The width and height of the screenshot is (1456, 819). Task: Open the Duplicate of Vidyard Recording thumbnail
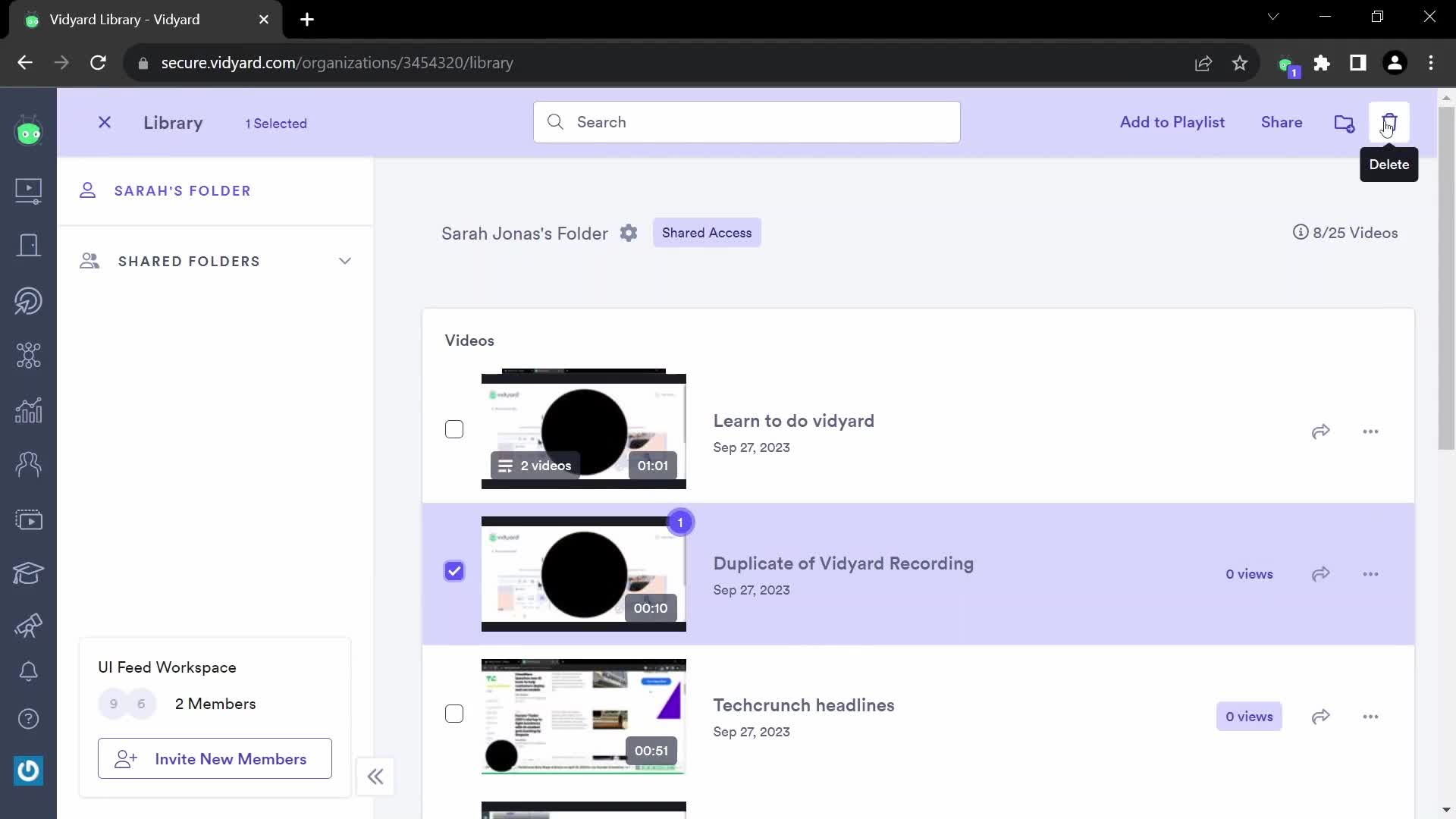(x=584, y=574)
